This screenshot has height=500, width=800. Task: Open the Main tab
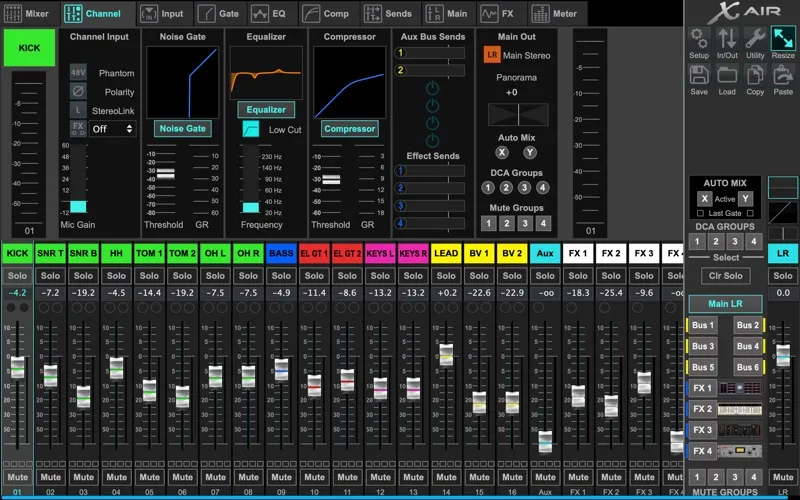[447, 14]
